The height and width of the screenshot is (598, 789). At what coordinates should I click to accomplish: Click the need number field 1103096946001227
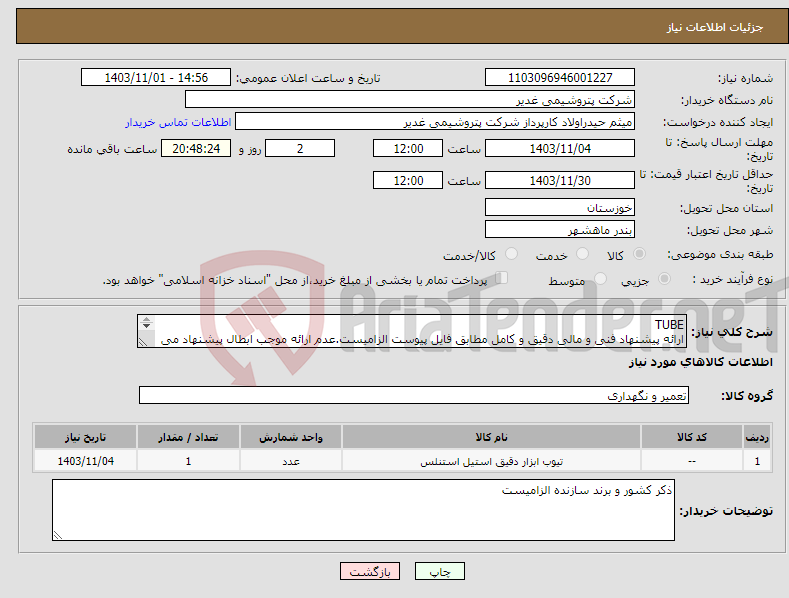560,78
